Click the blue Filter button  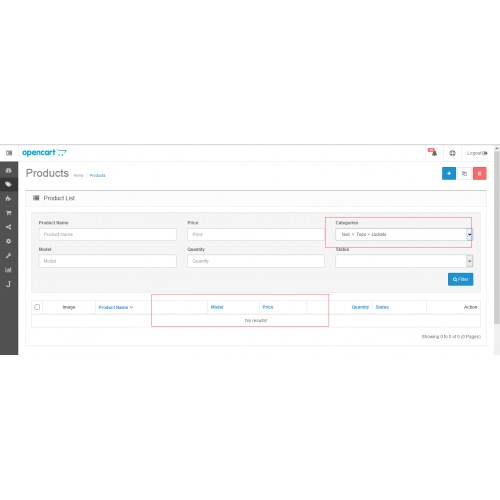pos(460,279)
